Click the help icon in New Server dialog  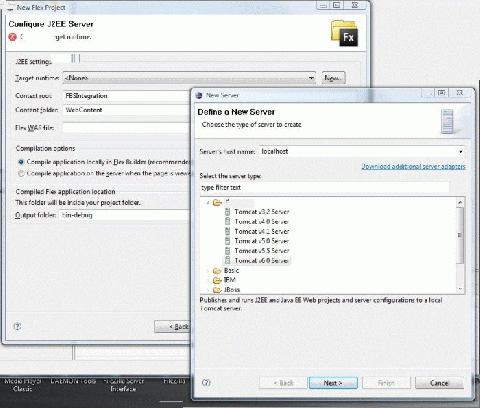[x=206, y=383]
